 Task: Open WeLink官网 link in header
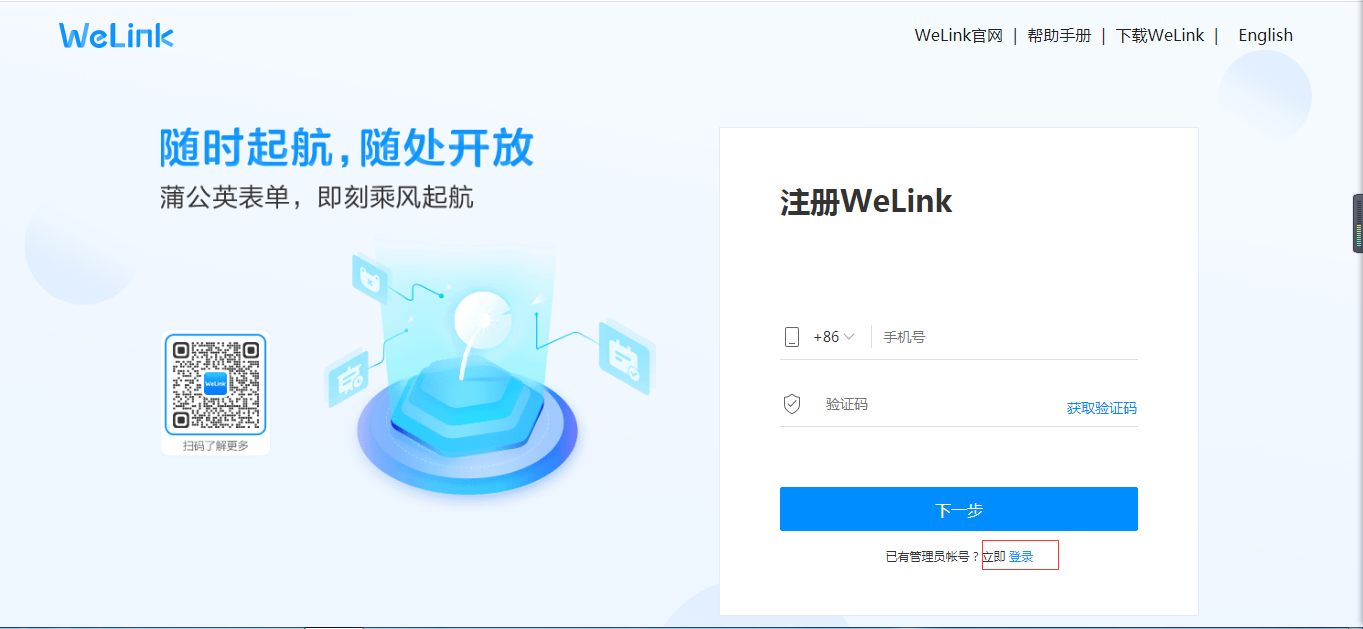958,36
